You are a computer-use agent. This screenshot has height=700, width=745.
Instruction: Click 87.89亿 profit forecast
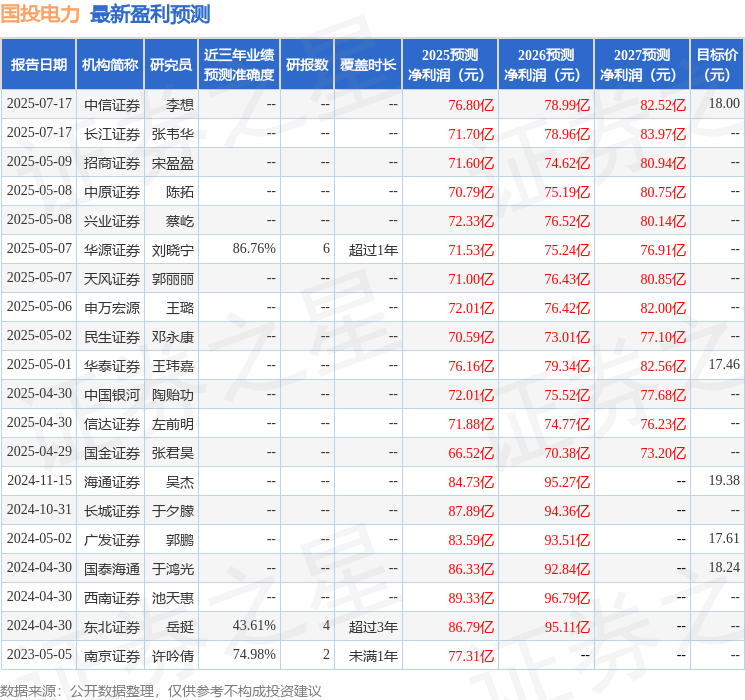471,511
